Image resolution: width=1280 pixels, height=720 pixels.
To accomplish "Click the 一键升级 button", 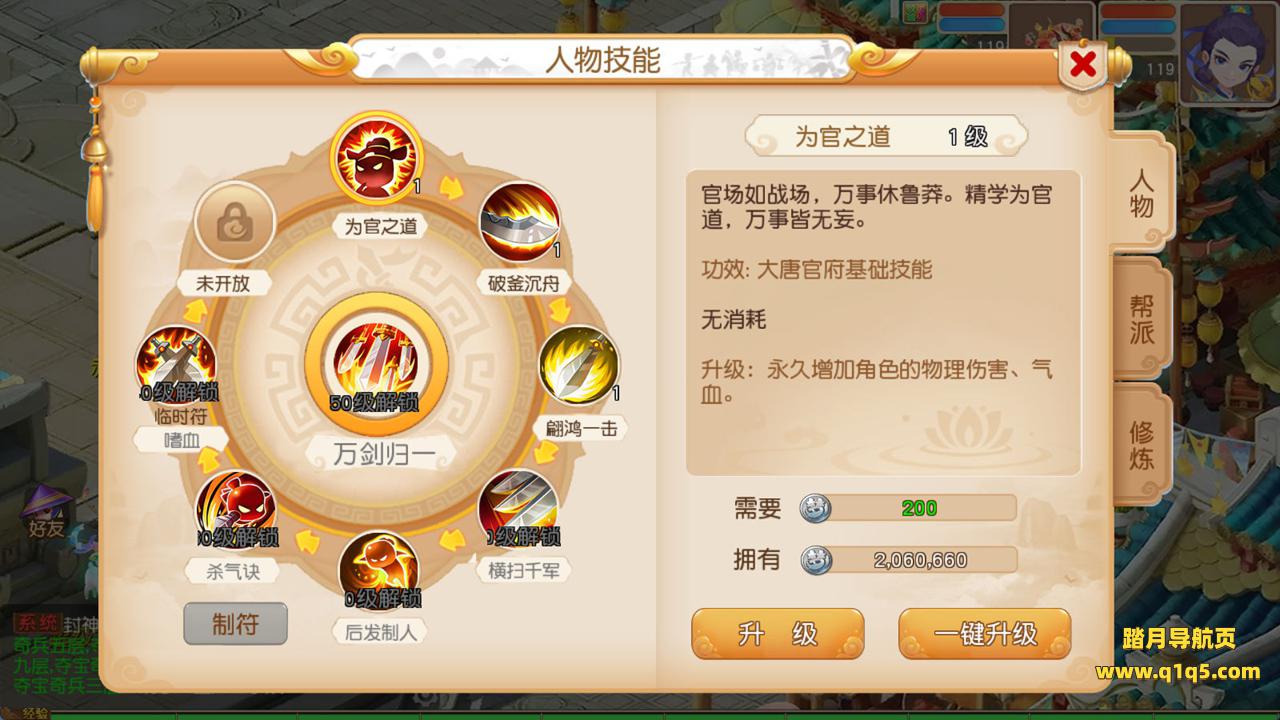I will click(985, 634).
